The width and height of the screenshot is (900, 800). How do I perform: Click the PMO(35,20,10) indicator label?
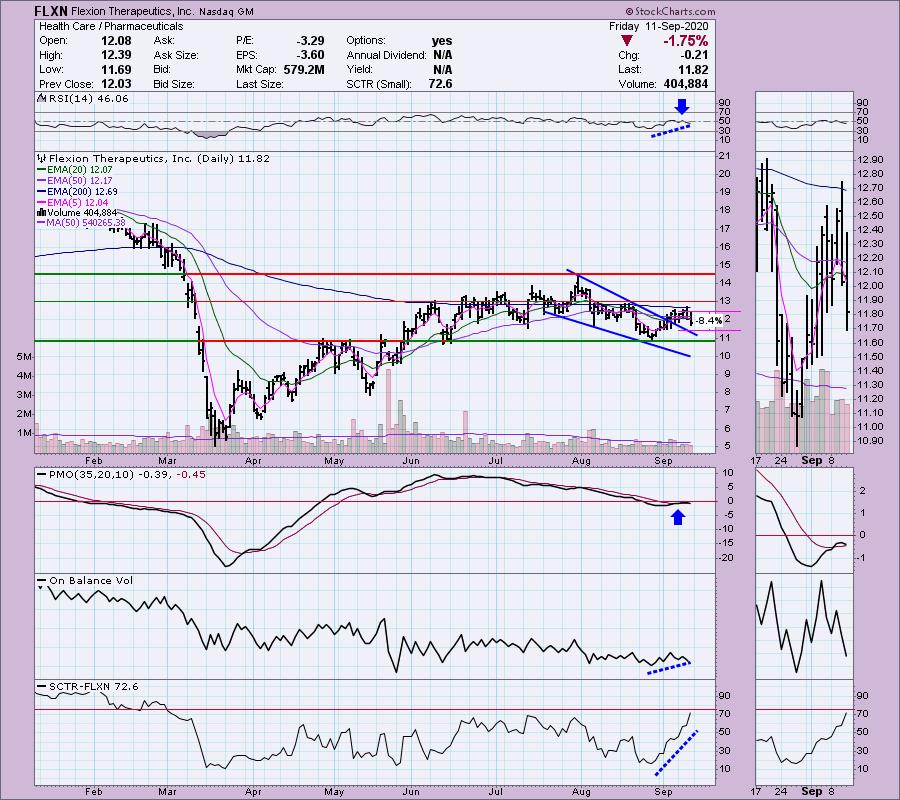[91, 475]
